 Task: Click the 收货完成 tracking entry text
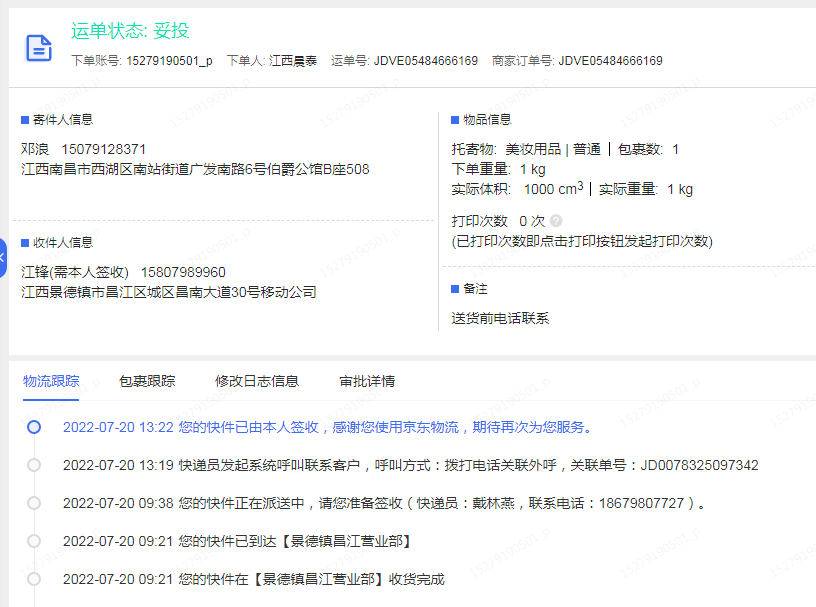(x=254, y=579)
